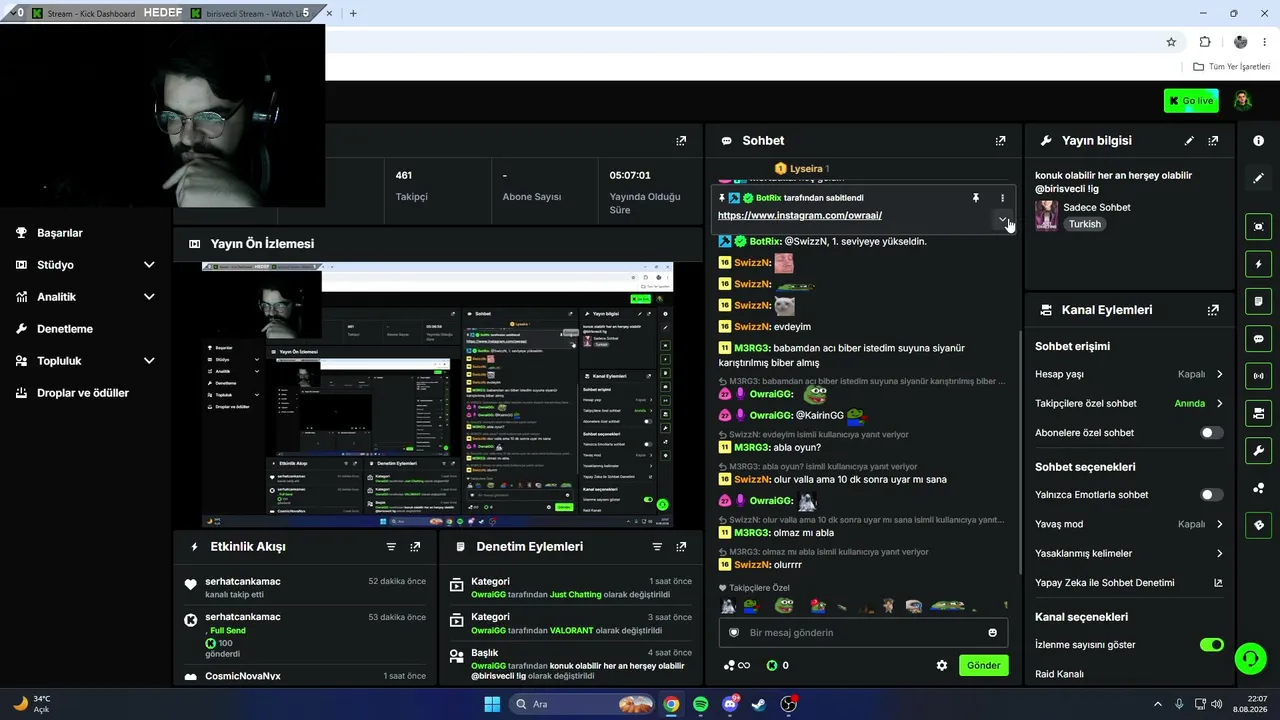Screen dimensions: 1280x720
Task: Open the emoji picker in message box
Action: pos(992,633)
